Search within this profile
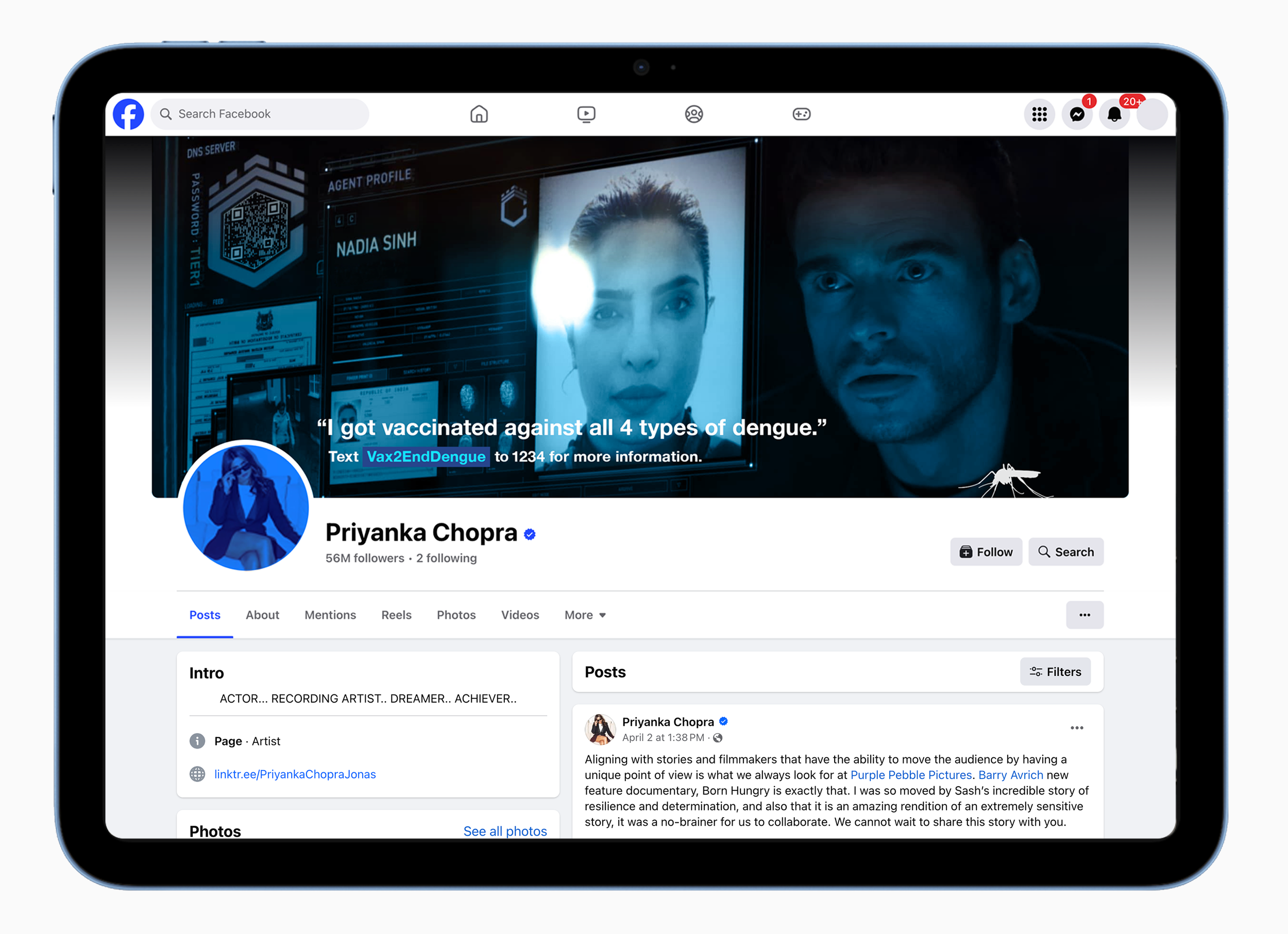The width and height of the screenshot is (1288, 934). point(1066,552)
